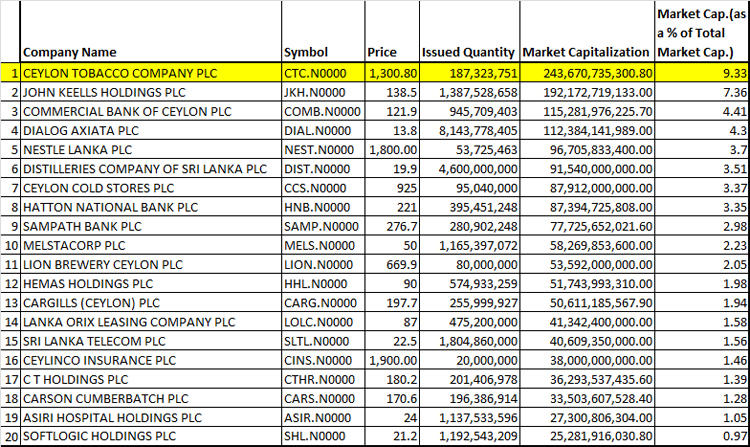The height and width of the screenshot is (447, 750).
Task: Click symbol DIAL.N0000
Action: 323,131
